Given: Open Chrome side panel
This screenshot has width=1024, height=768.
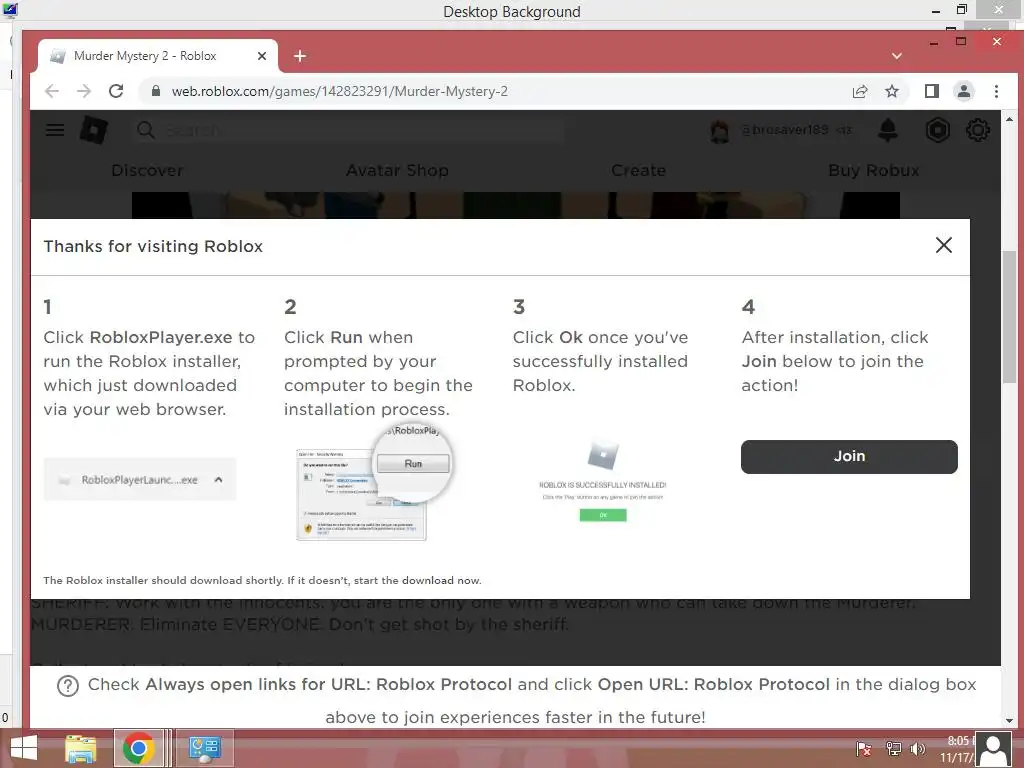Looking at the screenshot, I should coord(932,91).
